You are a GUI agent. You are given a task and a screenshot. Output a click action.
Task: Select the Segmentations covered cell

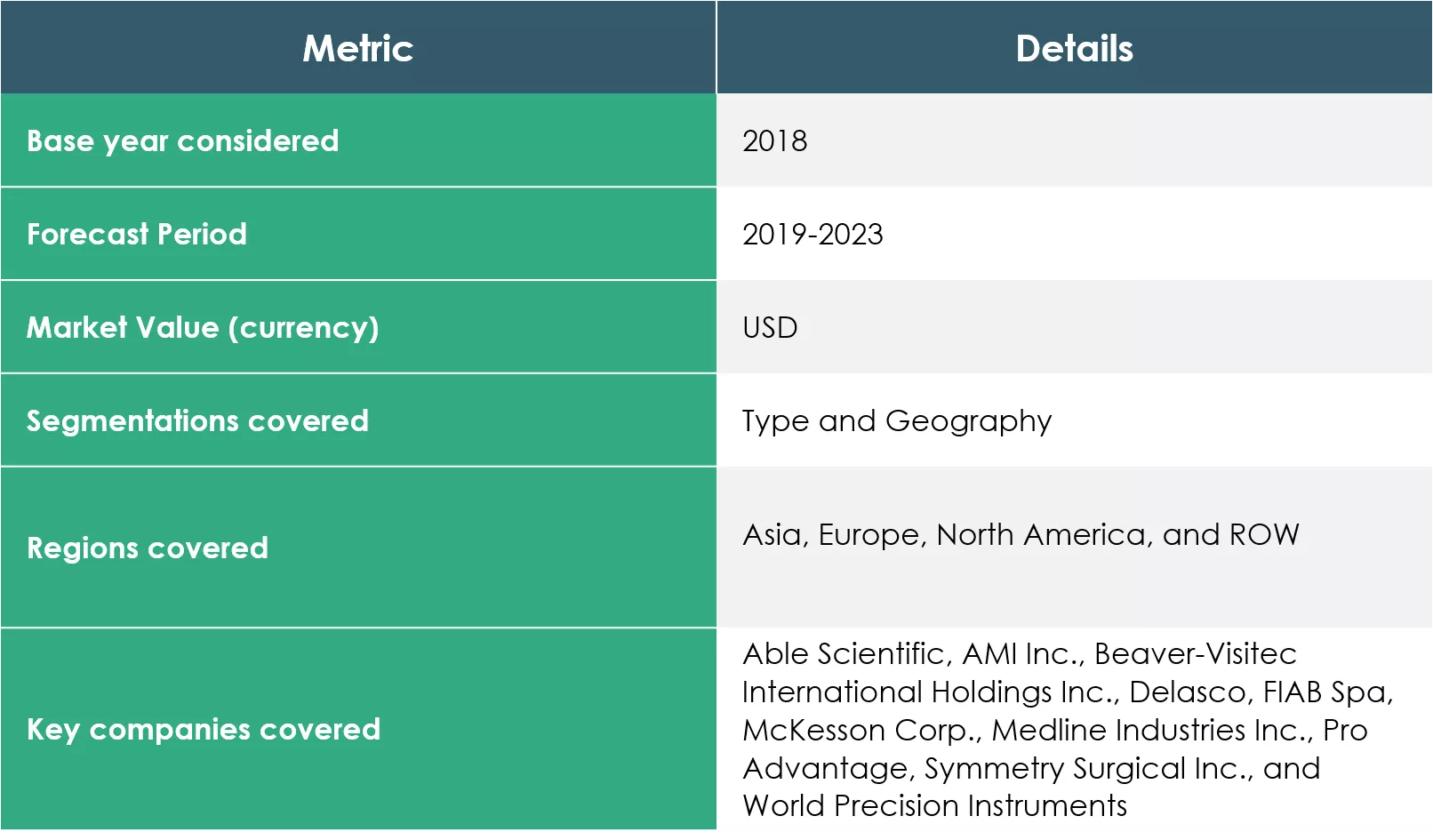197,420
